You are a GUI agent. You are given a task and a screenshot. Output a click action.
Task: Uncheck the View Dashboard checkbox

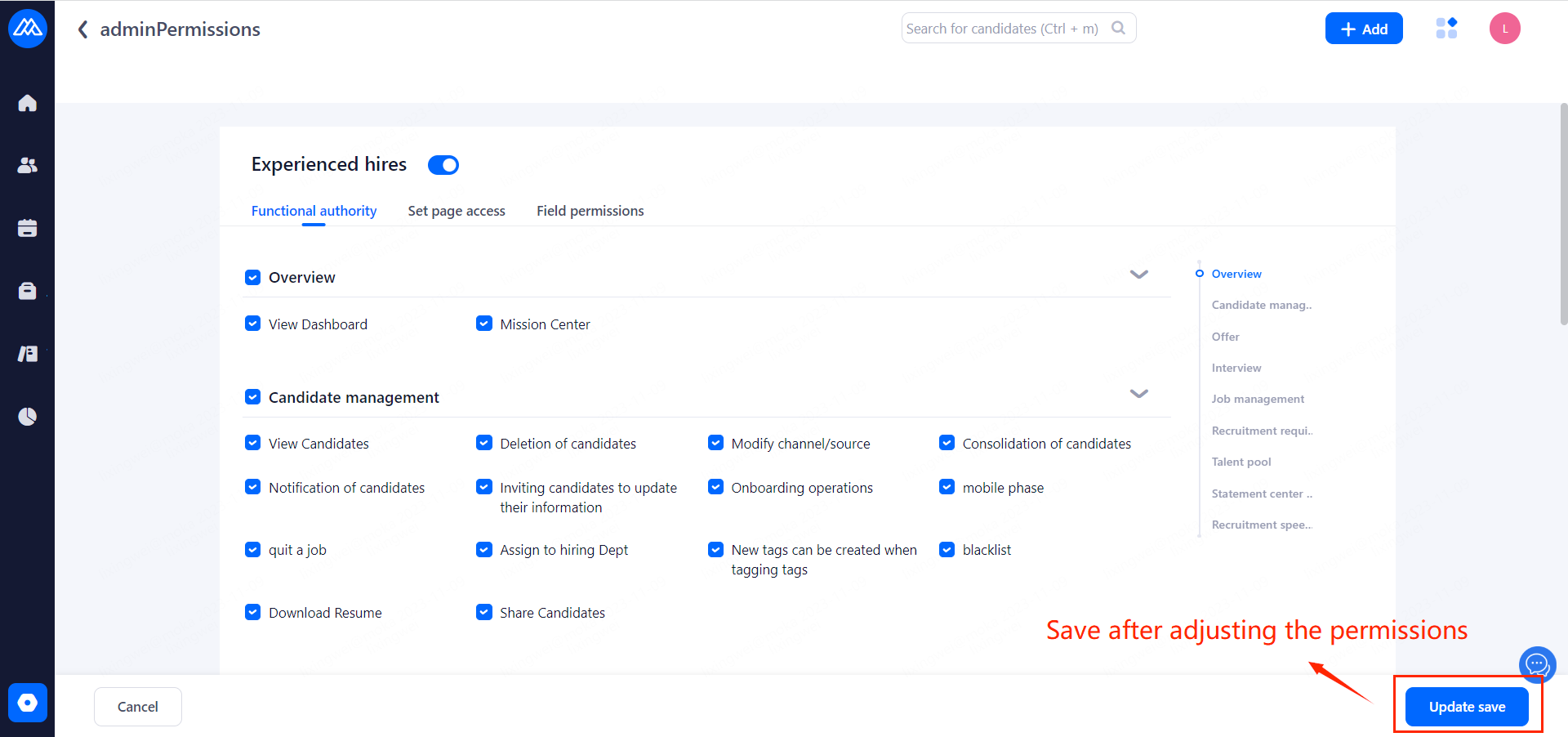(253, 324)
